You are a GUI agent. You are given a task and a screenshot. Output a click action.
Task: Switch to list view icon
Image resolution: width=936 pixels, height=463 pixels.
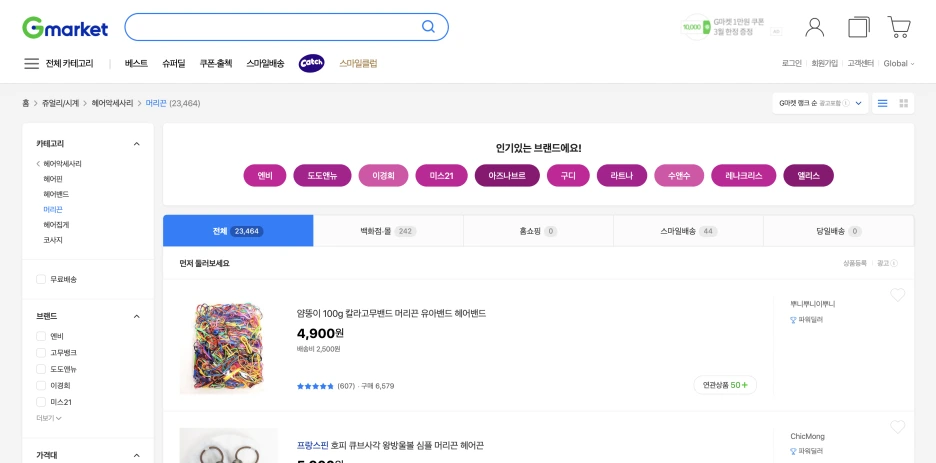[x=882, y=103]
